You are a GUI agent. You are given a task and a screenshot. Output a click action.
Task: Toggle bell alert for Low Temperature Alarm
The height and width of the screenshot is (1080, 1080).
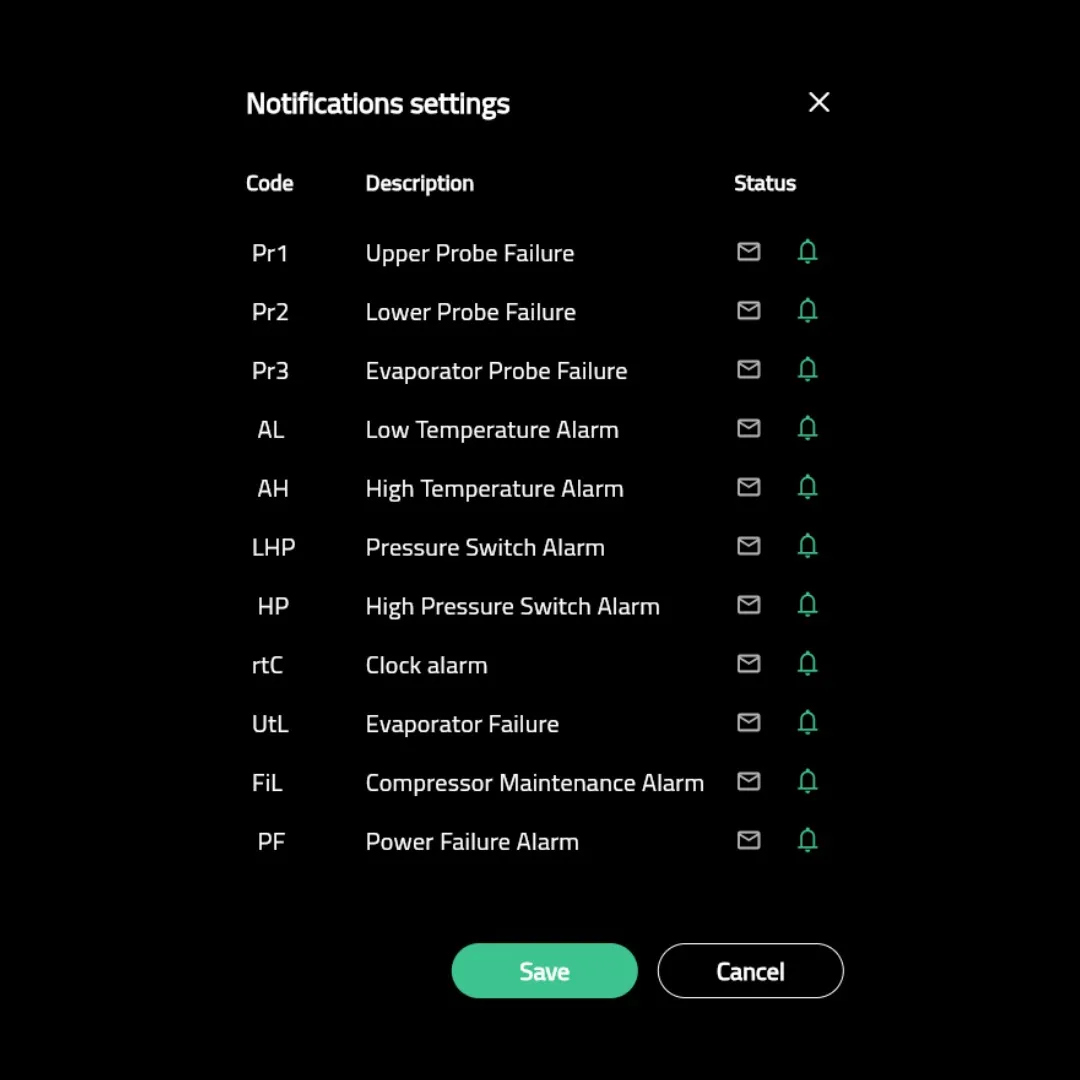coord(807,429)
